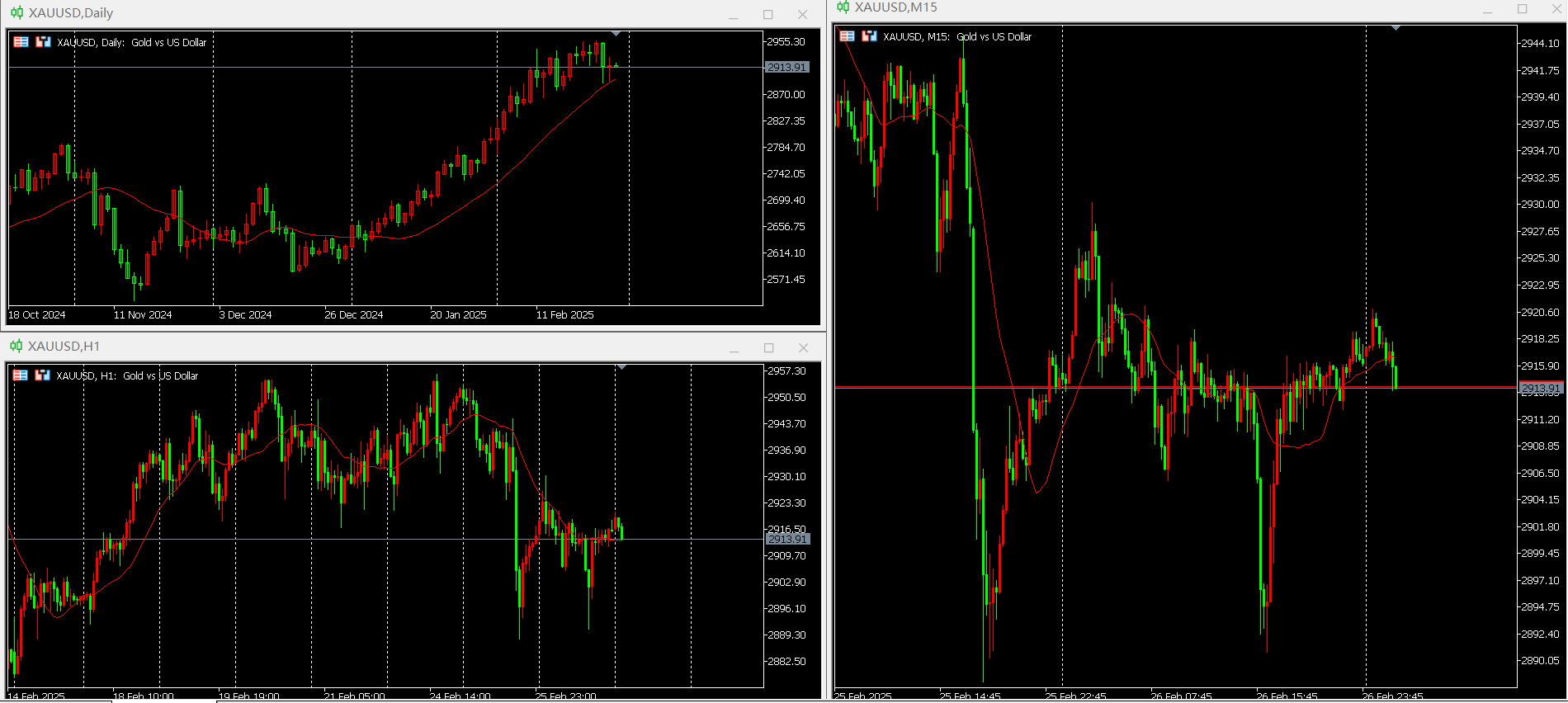Image resolution: width=1568 pixels, height=703 pixels.
Task: Click the XAUUSD,H1 title bar text
Action: pos(64,346)
